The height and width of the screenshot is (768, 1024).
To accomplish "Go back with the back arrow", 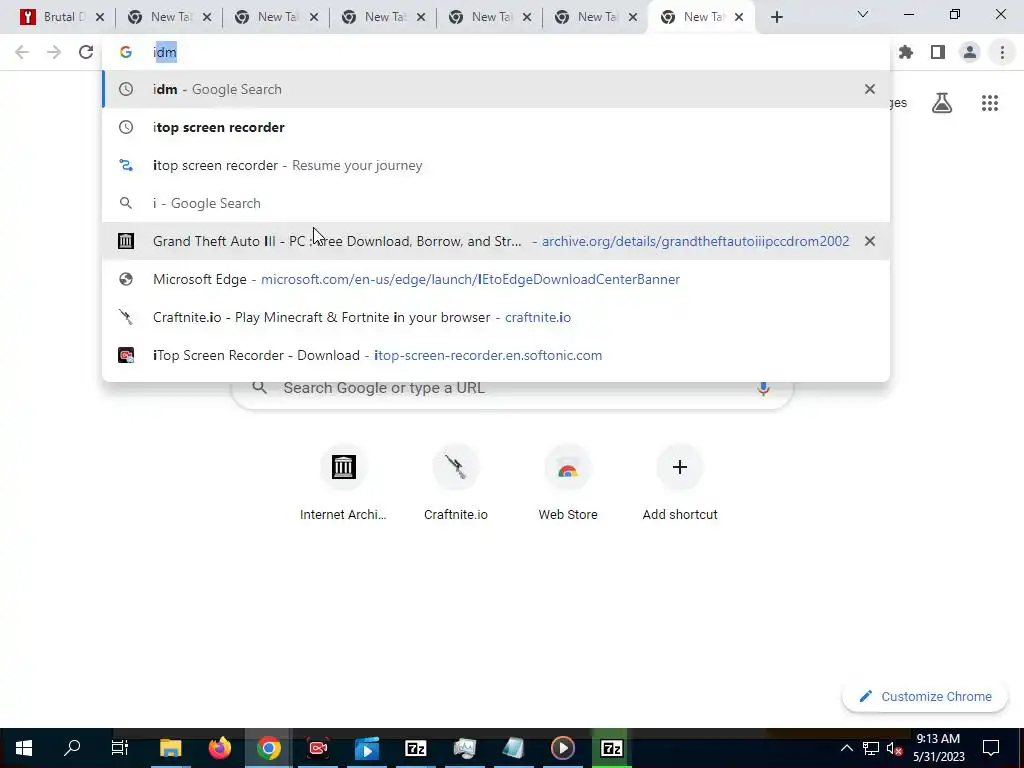I will pyautogui.click(x=22, y=52).
